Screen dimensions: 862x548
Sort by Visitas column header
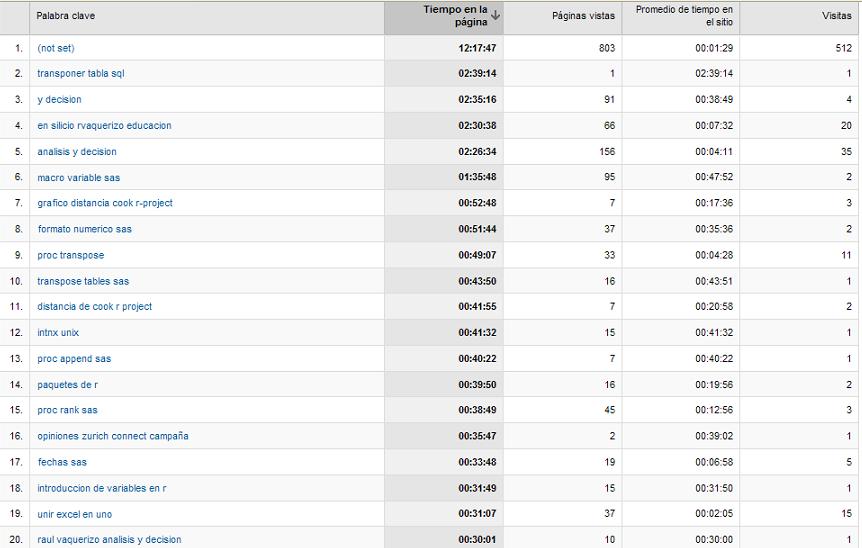[x=837, y=16]
